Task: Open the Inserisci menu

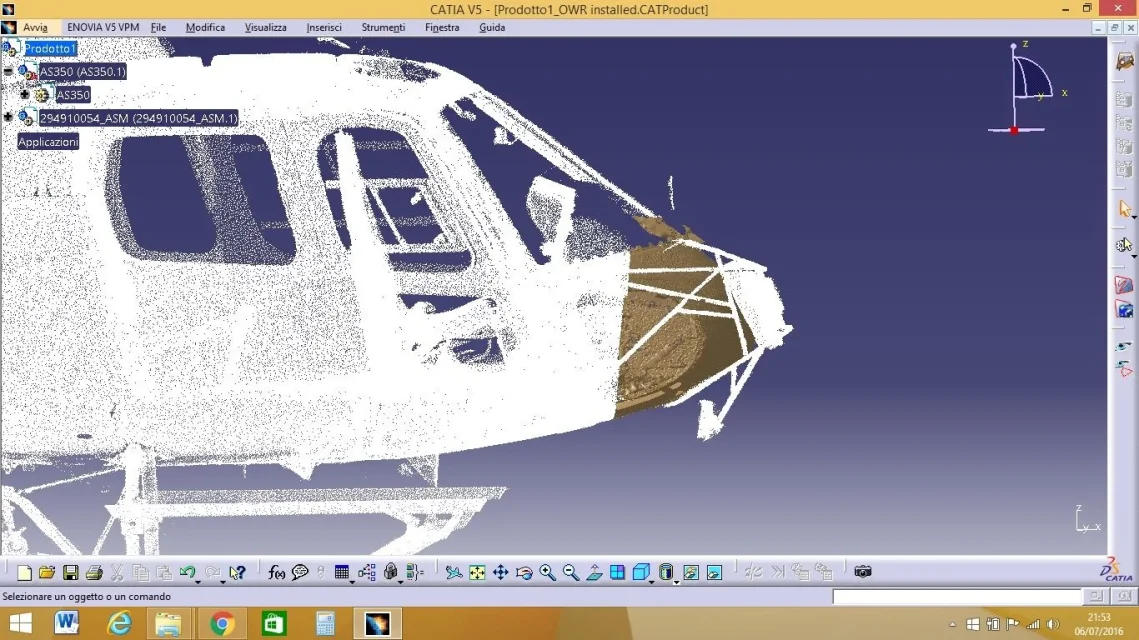Action: tap(323, 27)
